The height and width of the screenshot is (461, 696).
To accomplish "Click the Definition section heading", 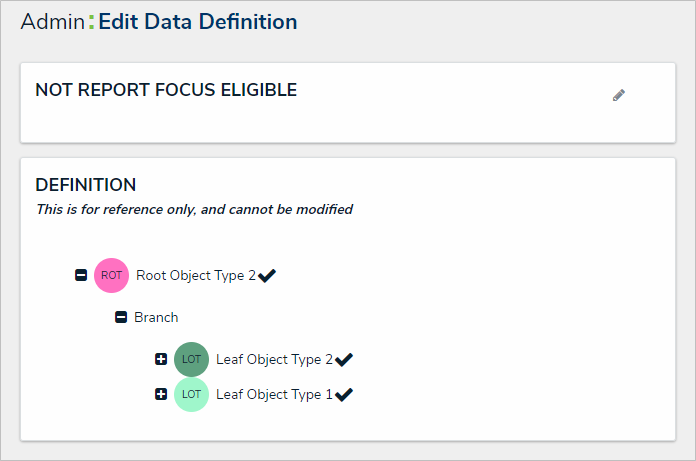I will (86, 185).
